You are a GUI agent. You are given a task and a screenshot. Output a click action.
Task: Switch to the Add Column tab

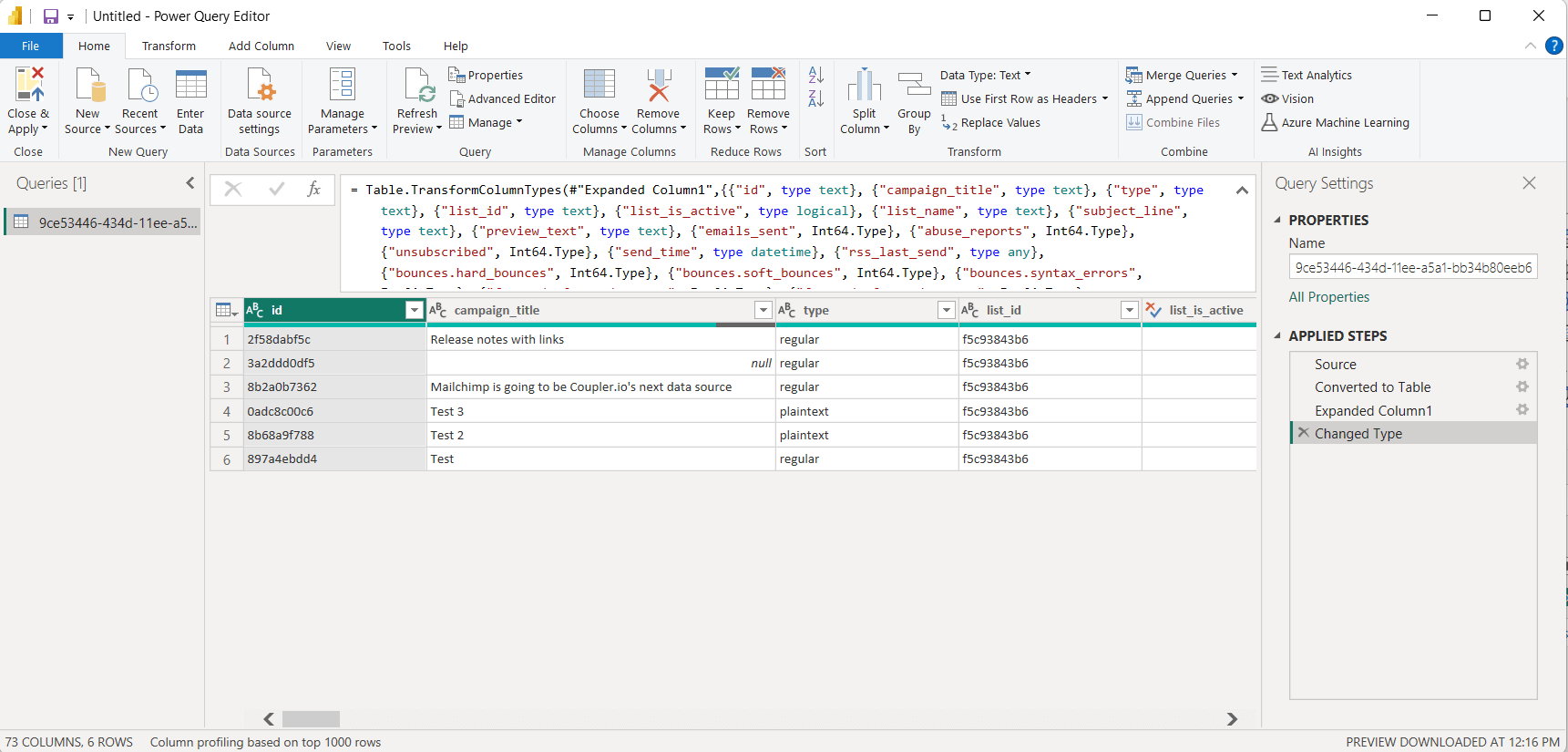coord(261,46)
